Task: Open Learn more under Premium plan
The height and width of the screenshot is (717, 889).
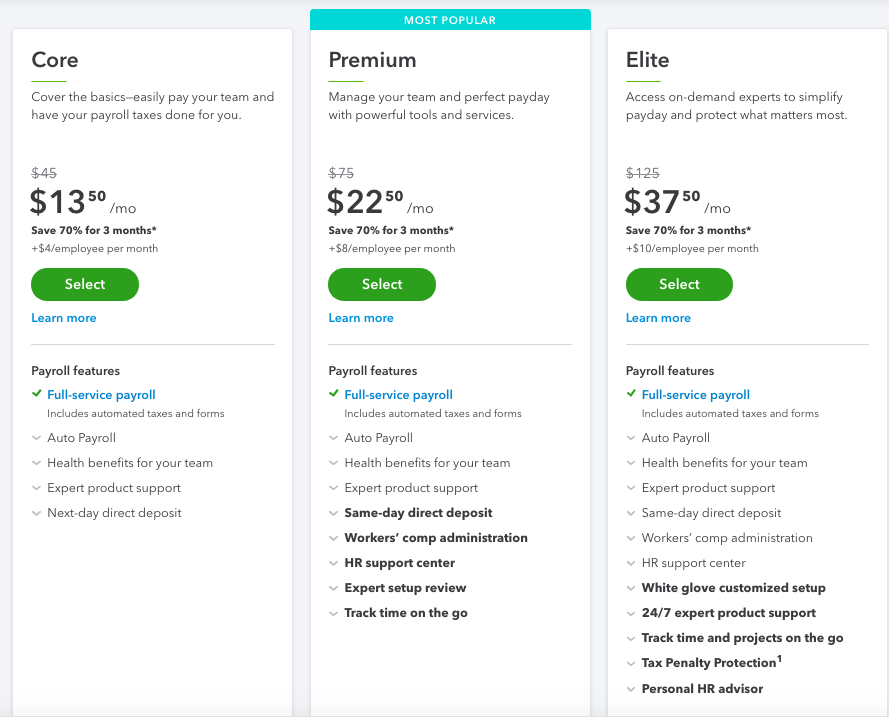Action: pyautogui.click(x=361, y=318)
